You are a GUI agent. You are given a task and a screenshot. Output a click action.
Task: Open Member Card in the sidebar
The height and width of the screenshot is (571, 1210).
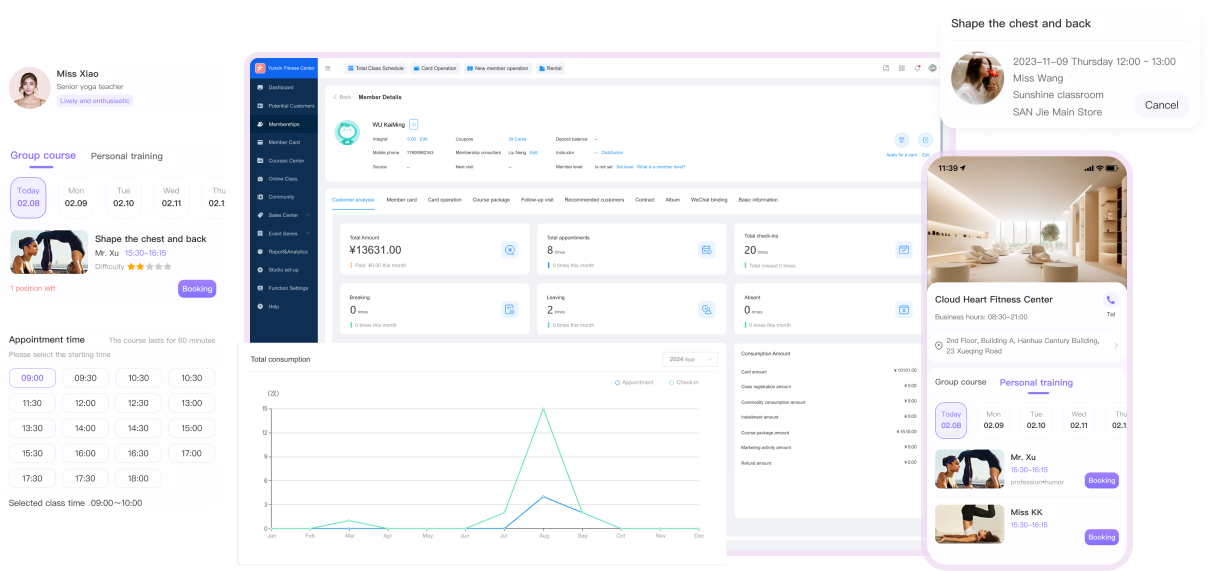pyautogui.click(x=284, y=142)
